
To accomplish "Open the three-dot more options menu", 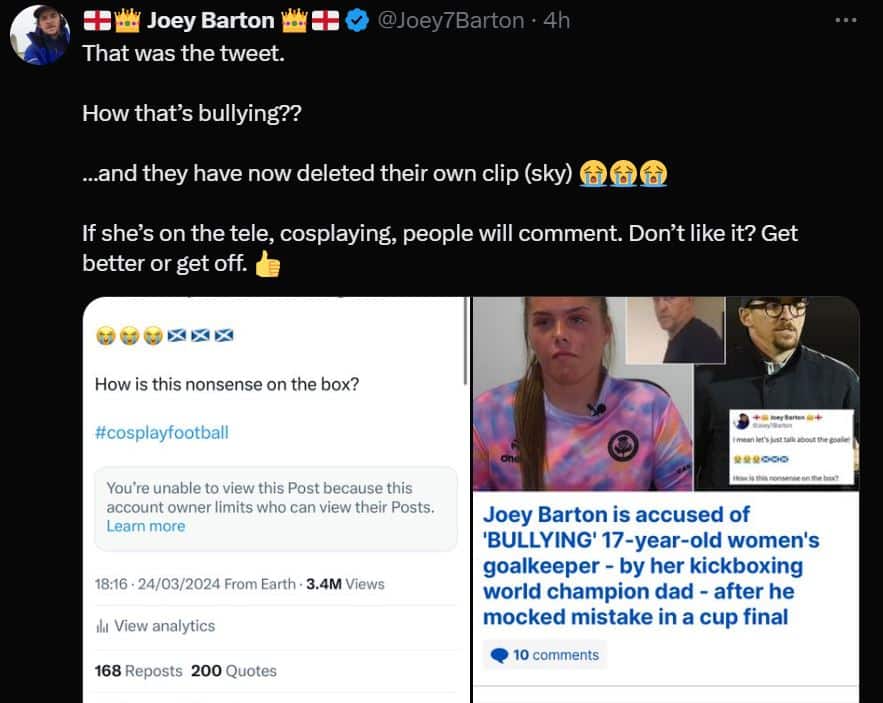I will (x=846, y=20).
